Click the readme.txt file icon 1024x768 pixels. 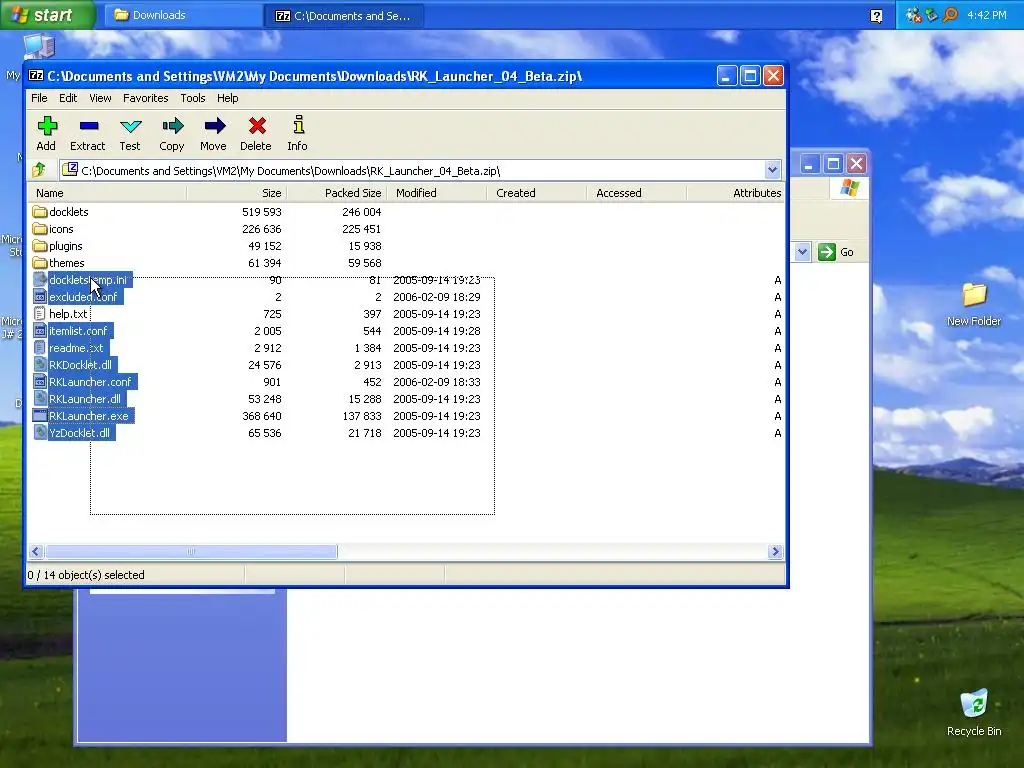40,347
